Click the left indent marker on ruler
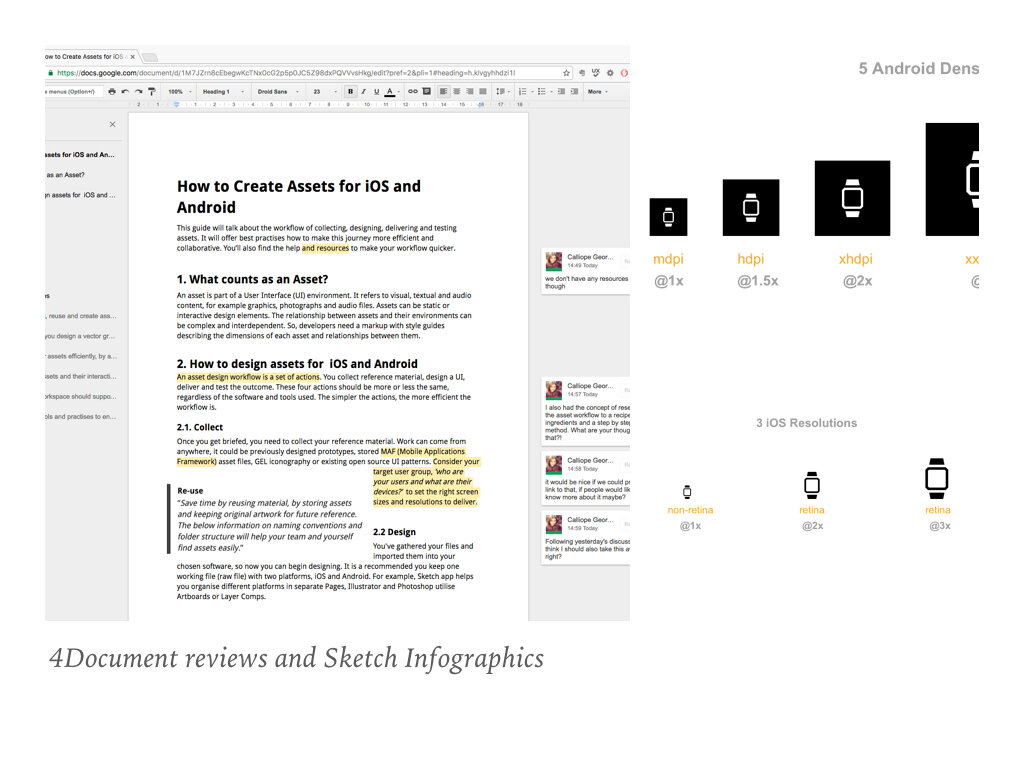This screenshot has width=1024, height=768. click(x=176, y=104)
